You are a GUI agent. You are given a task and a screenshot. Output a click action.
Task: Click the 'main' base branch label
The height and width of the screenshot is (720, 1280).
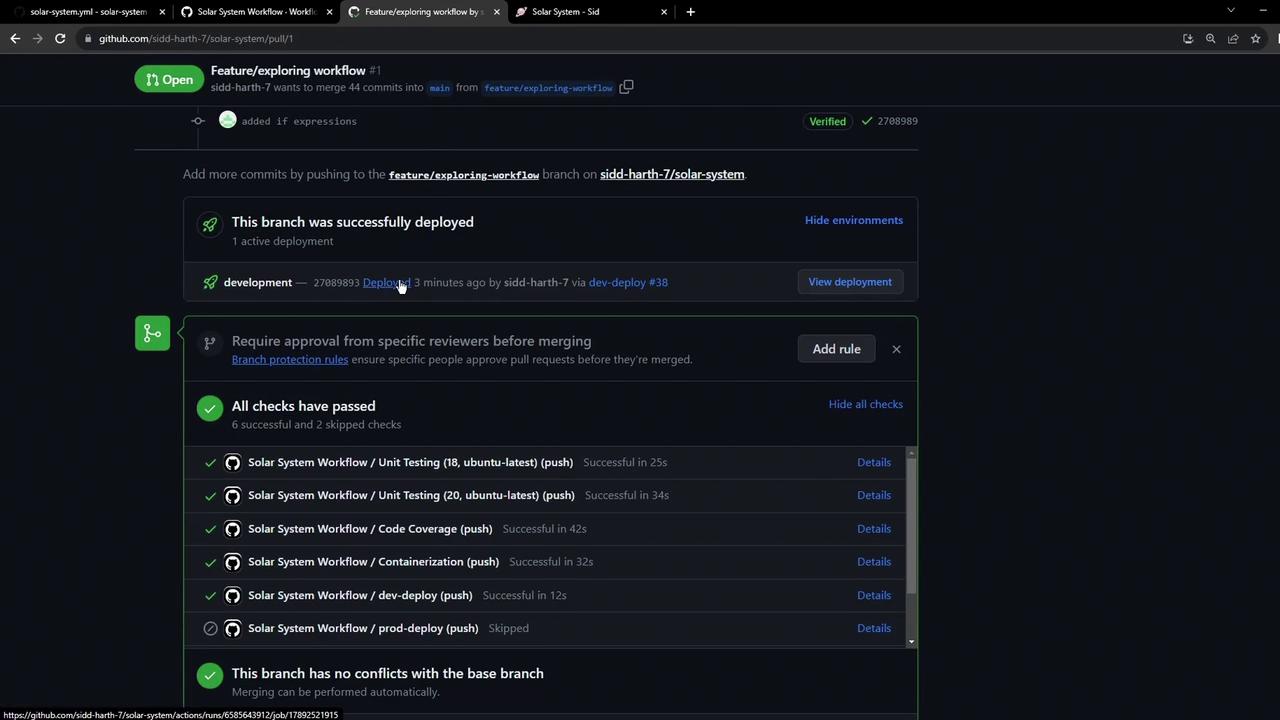click(x=439, y=88)
